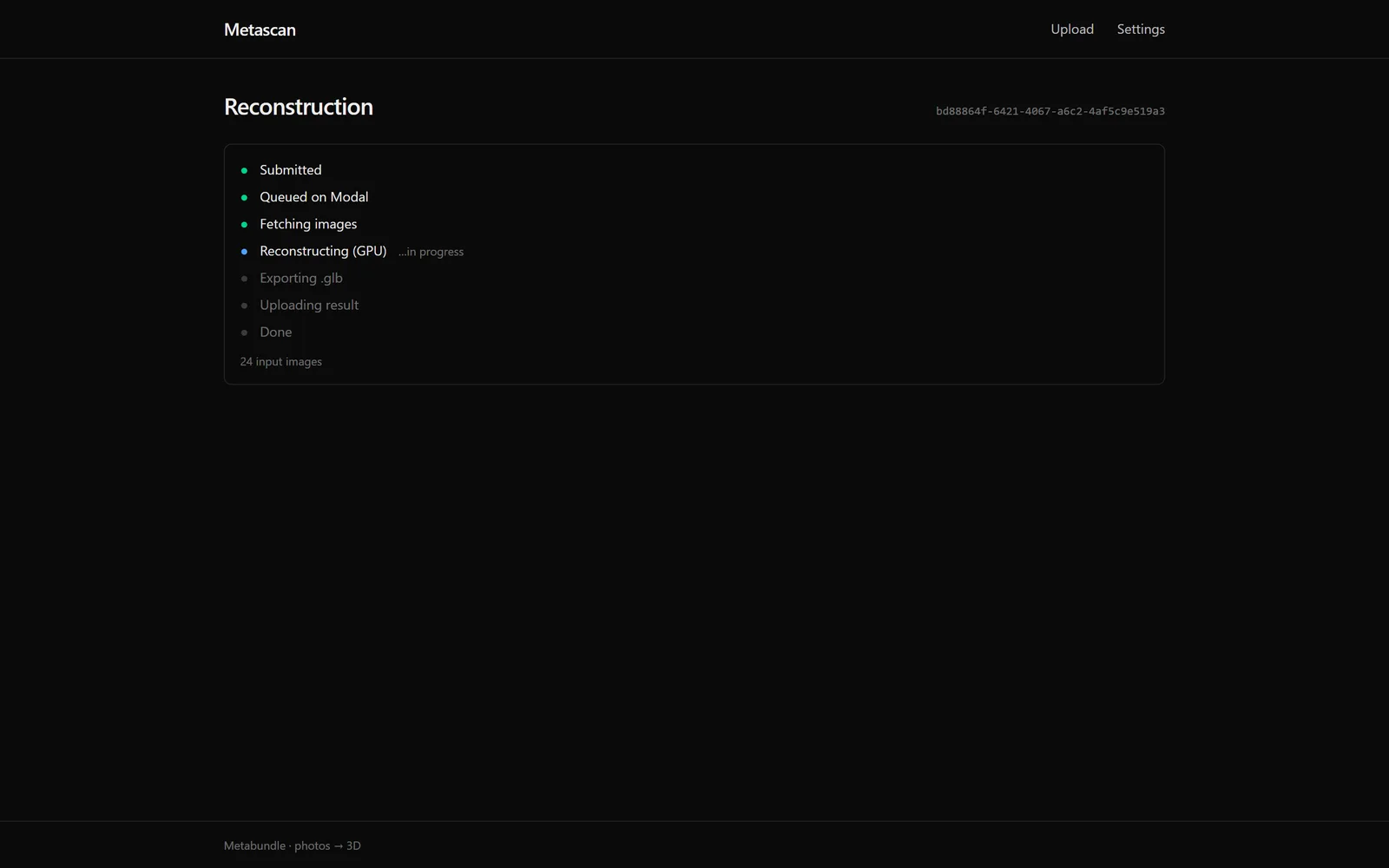
Task: Click the blue dot beside Reconstructing (GPU)
Action: point(244,252)
